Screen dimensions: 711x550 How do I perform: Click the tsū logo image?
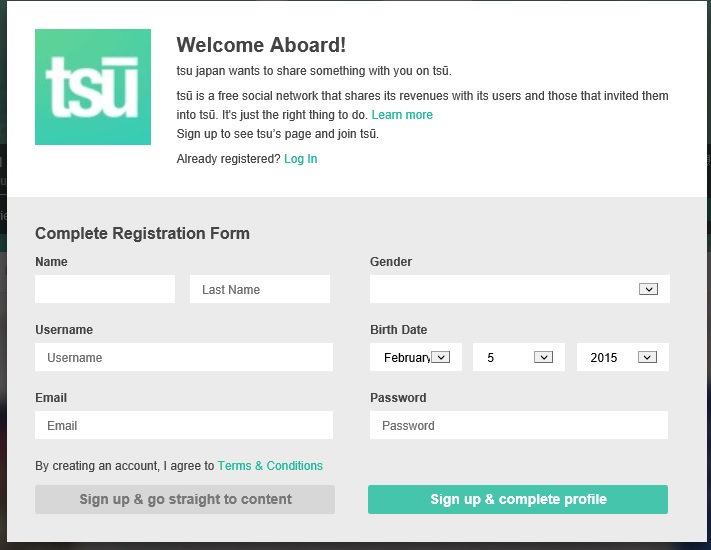pos(93,87)
